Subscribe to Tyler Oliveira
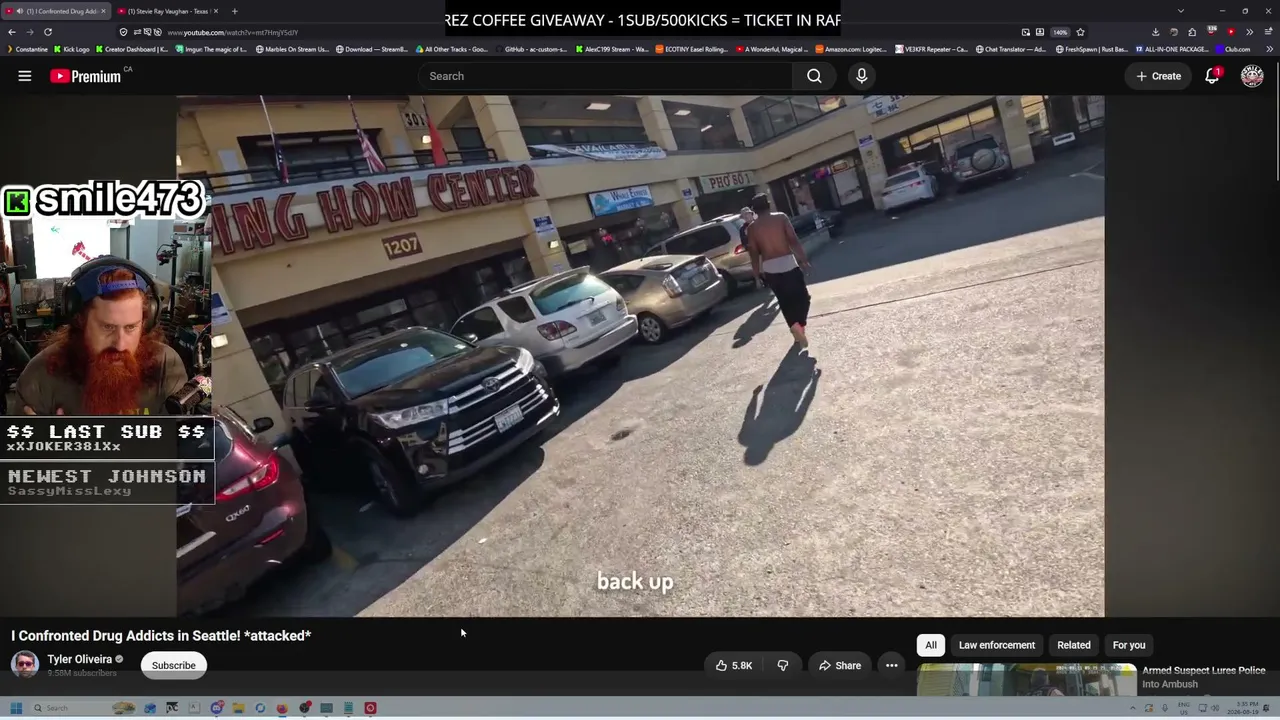Viewport: 1280px width, 720px height. pyautogui.click(x=174, y=665)
